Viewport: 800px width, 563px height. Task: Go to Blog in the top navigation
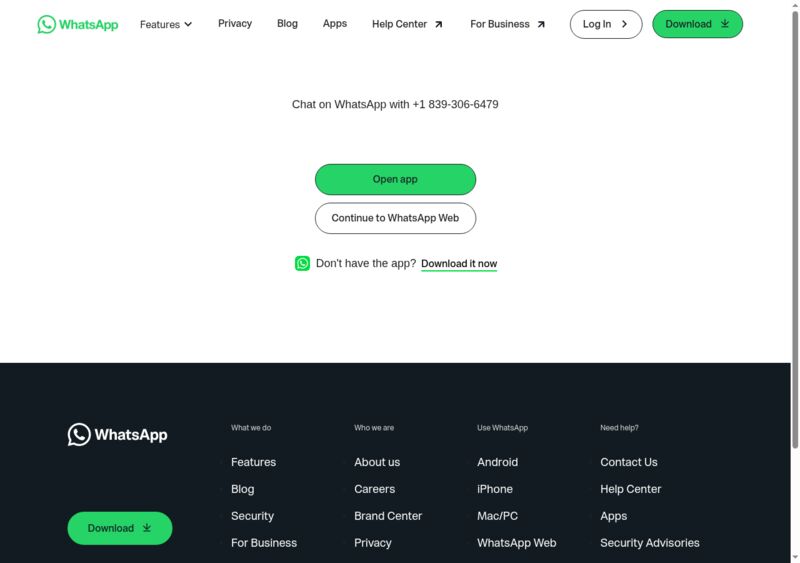click(287, 23)
